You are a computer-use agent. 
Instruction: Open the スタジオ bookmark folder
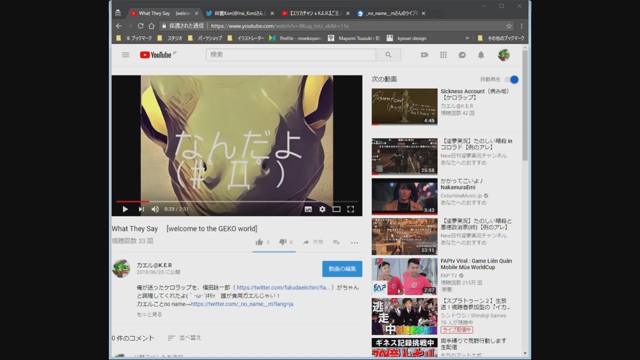click(171, 38)
